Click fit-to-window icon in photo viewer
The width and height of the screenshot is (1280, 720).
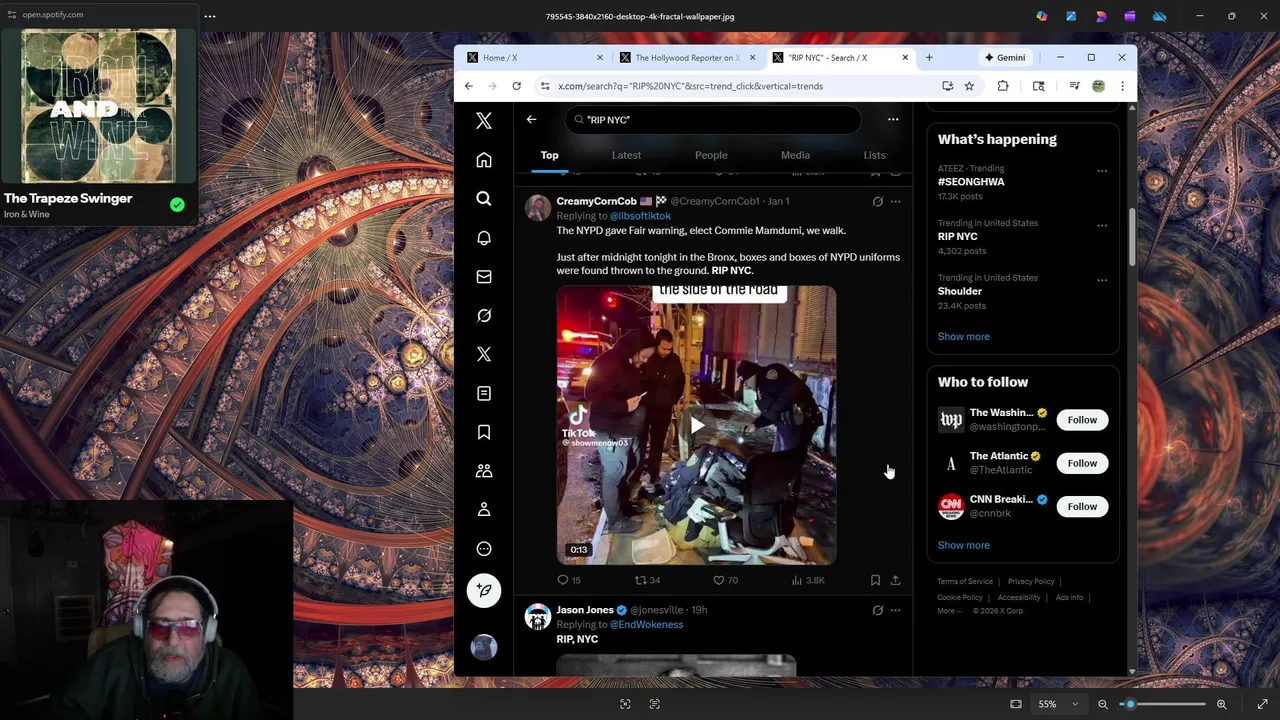click(1016, 704)
